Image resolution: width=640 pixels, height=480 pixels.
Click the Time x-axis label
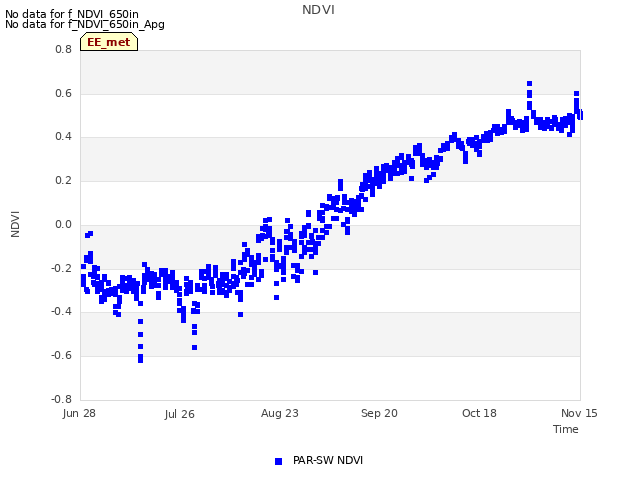click(x=566, y=429)
